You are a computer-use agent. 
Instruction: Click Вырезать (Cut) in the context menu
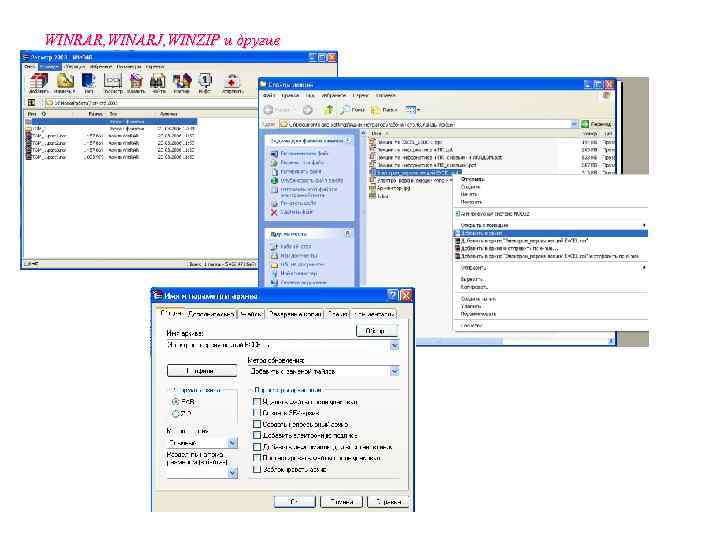tap(472, 279)
